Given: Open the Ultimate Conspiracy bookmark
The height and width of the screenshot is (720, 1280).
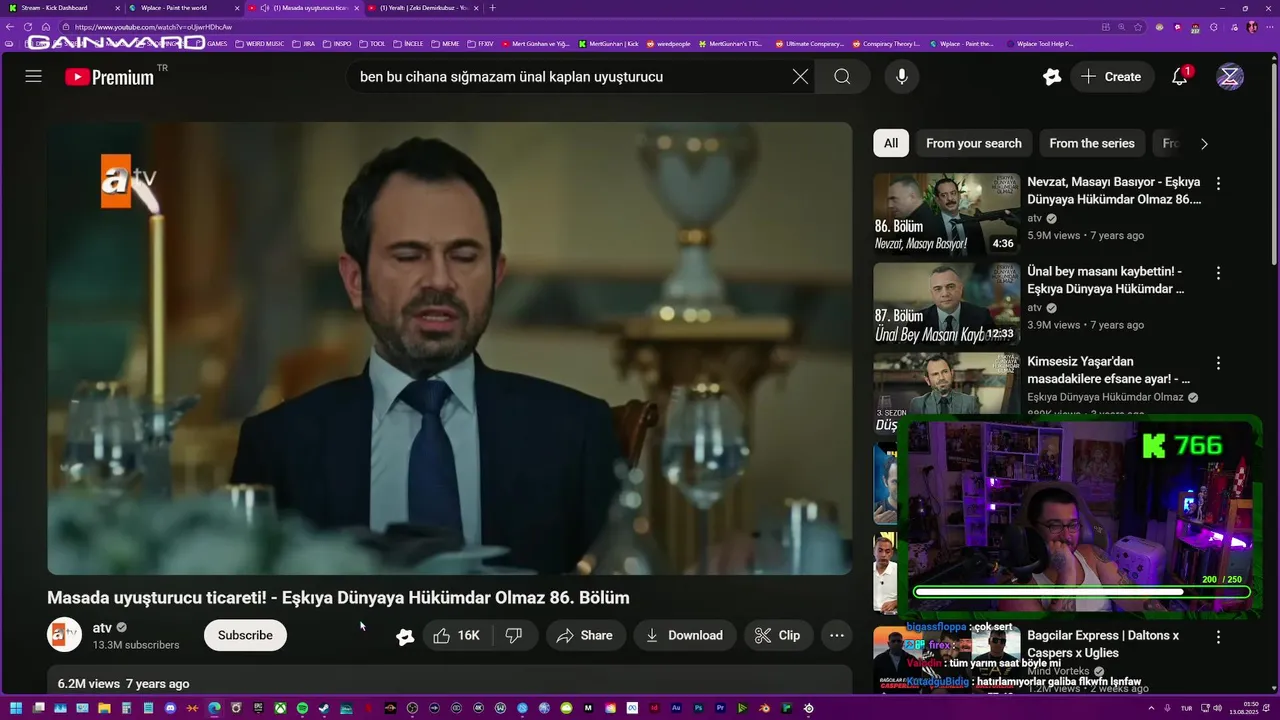Looking at the screenshot, I should (812, 44).
